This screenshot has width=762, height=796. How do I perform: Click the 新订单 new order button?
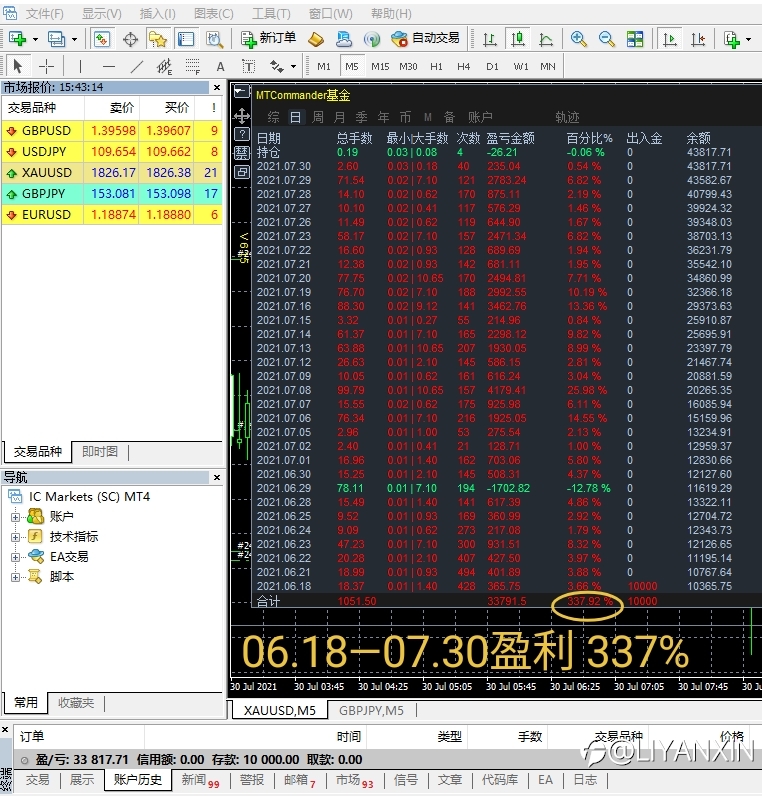tap(268, 38)
